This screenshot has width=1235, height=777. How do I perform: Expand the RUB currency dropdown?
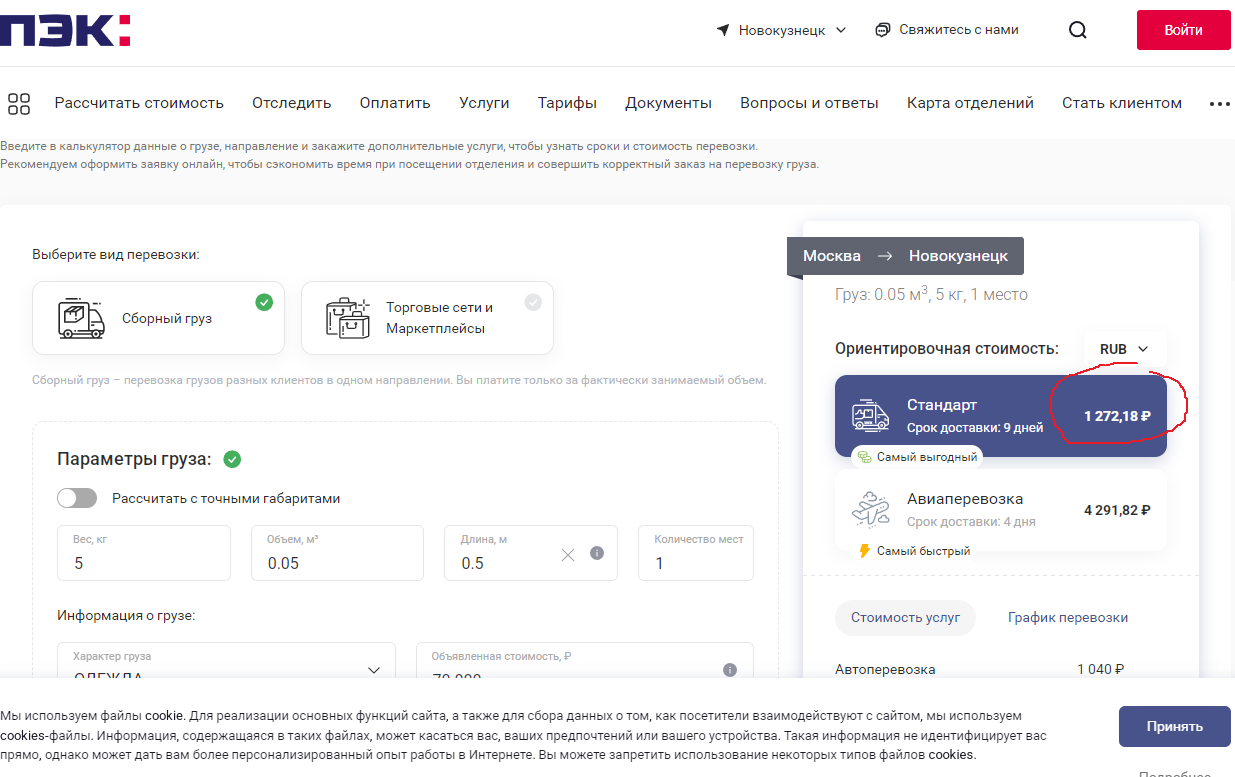click(x=1124, y=349)
